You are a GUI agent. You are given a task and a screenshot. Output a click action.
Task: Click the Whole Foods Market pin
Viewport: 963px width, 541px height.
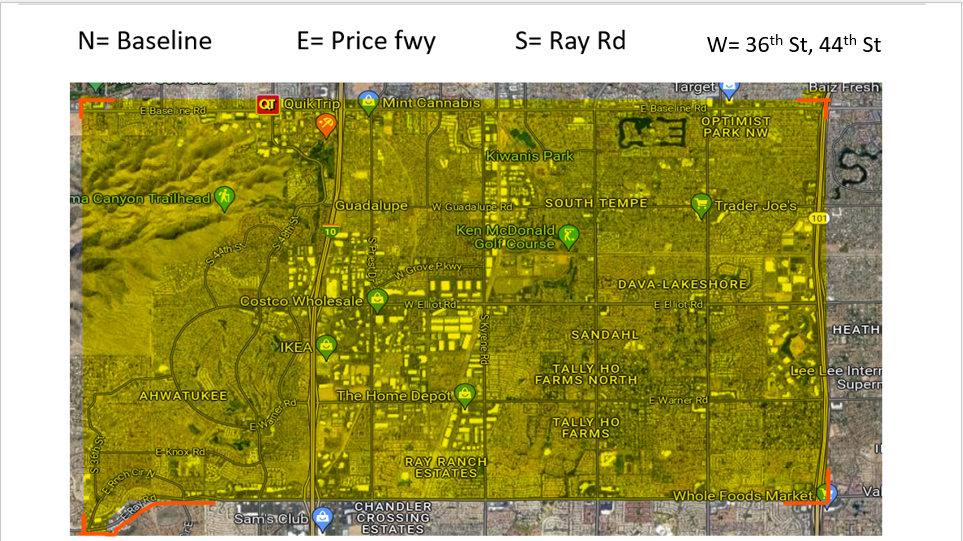[825, 494]
